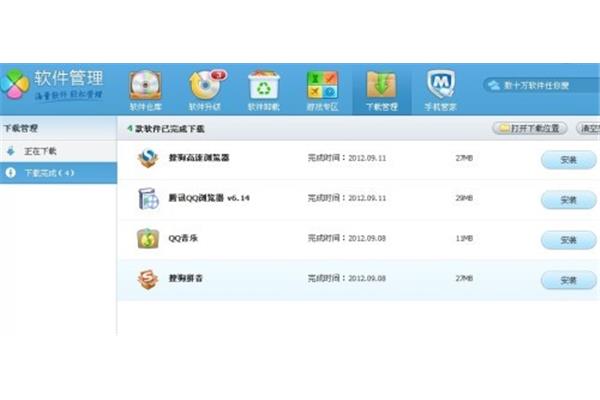Click the 软件管理 colorful logo
Screen dimensions: 600x400
tap(15, 84)
